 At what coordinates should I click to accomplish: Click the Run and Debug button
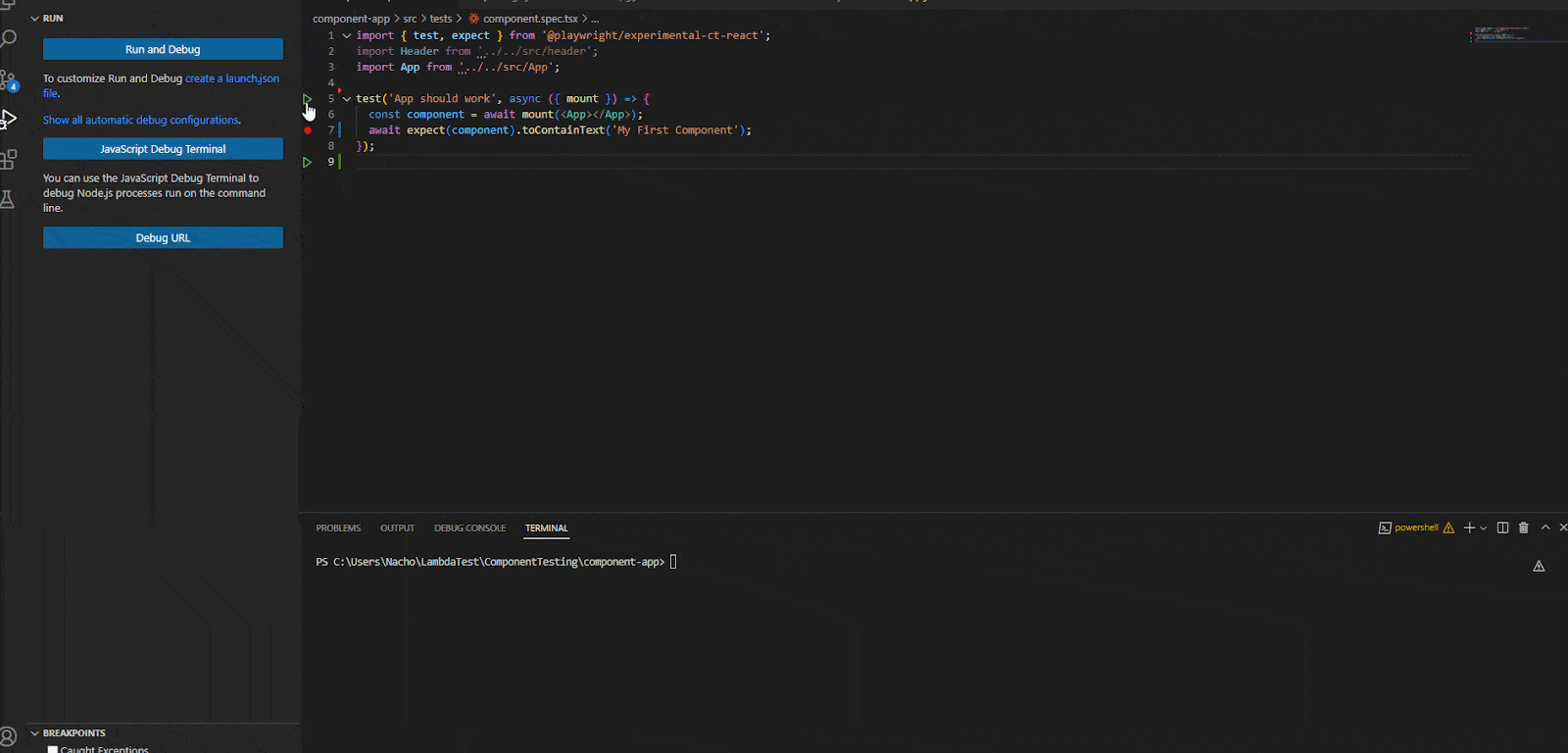pyautogui.click(x=163, y=49)
